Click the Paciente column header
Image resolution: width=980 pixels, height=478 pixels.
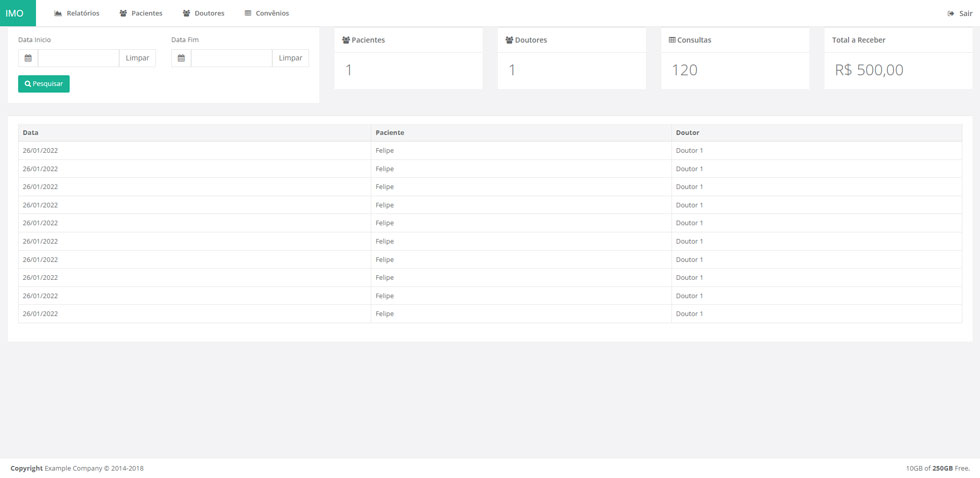[390, 132]
